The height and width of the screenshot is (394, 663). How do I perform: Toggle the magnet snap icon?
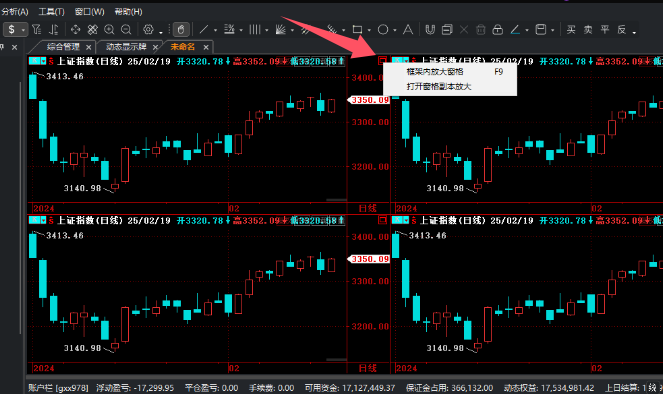[430, 30]
